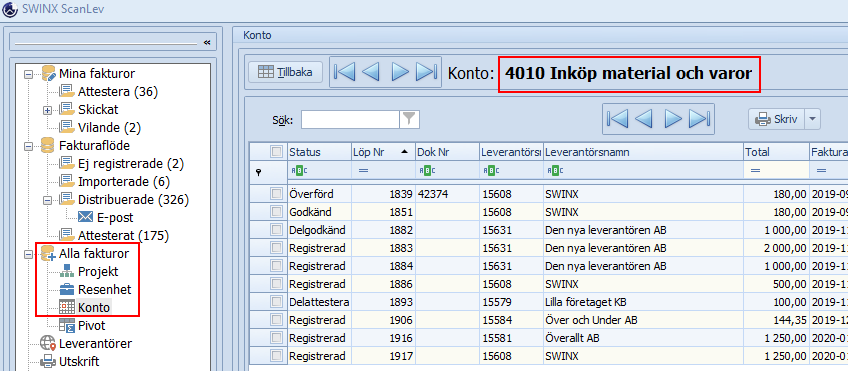The height and width of the screenshot is (371, 848).
Task: Sort by the Total column header
Action: 776,152
